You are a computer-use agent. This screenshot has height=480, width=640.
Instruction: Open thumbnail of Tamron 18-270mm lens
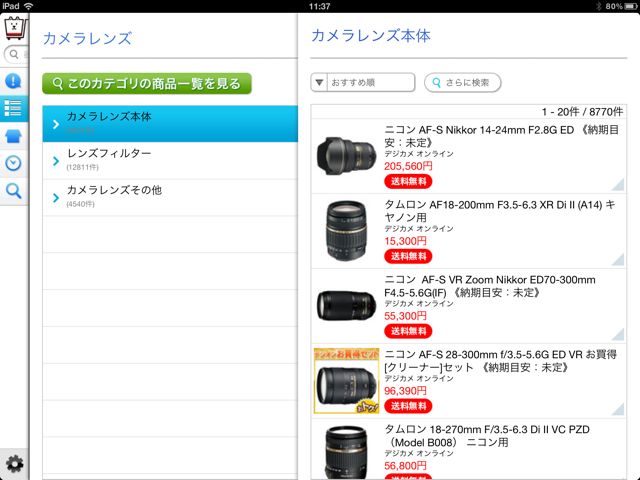pyautogui.click(x=346, y=452)
